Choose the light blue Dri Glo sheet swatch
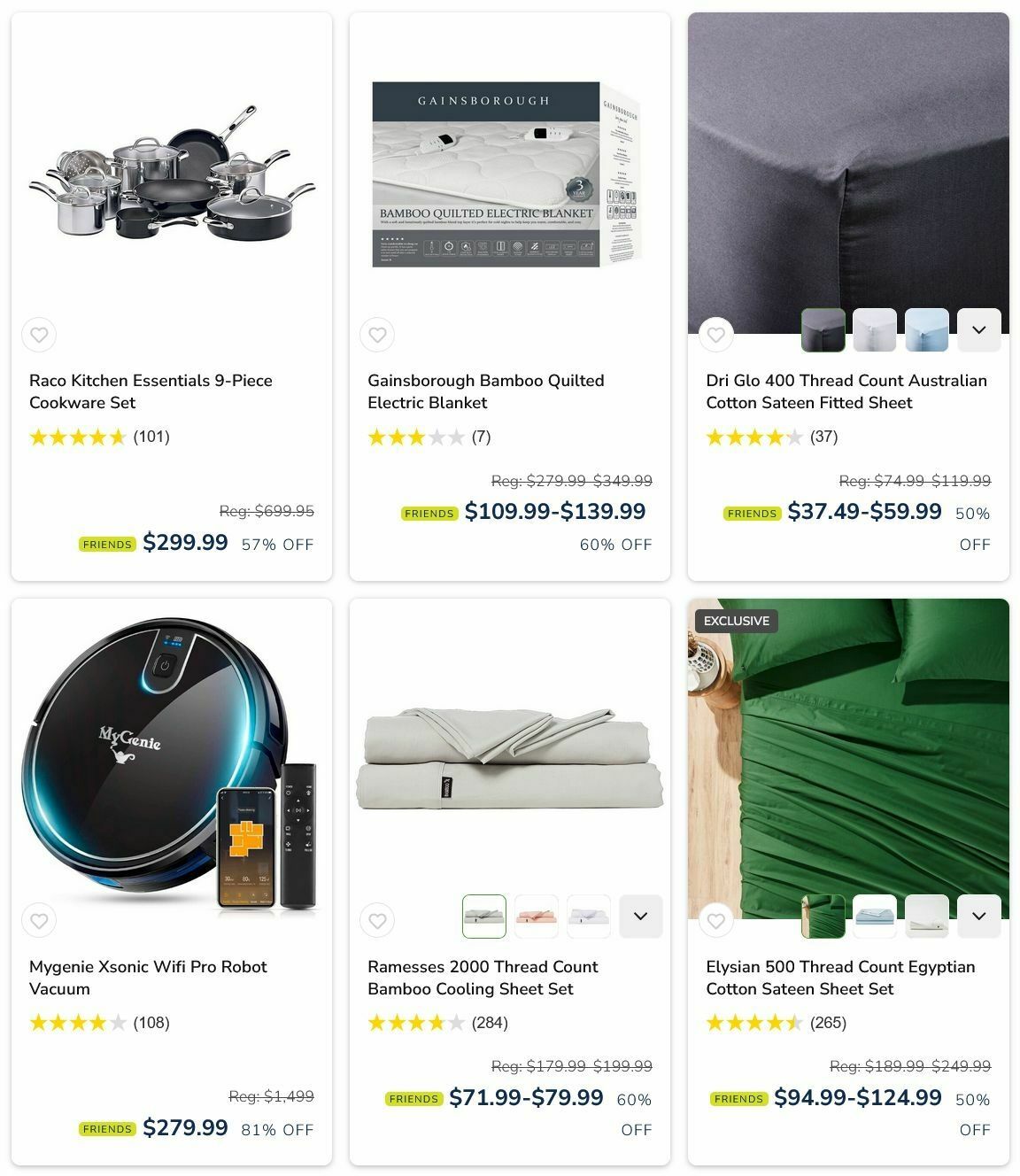 click(927, 330)
